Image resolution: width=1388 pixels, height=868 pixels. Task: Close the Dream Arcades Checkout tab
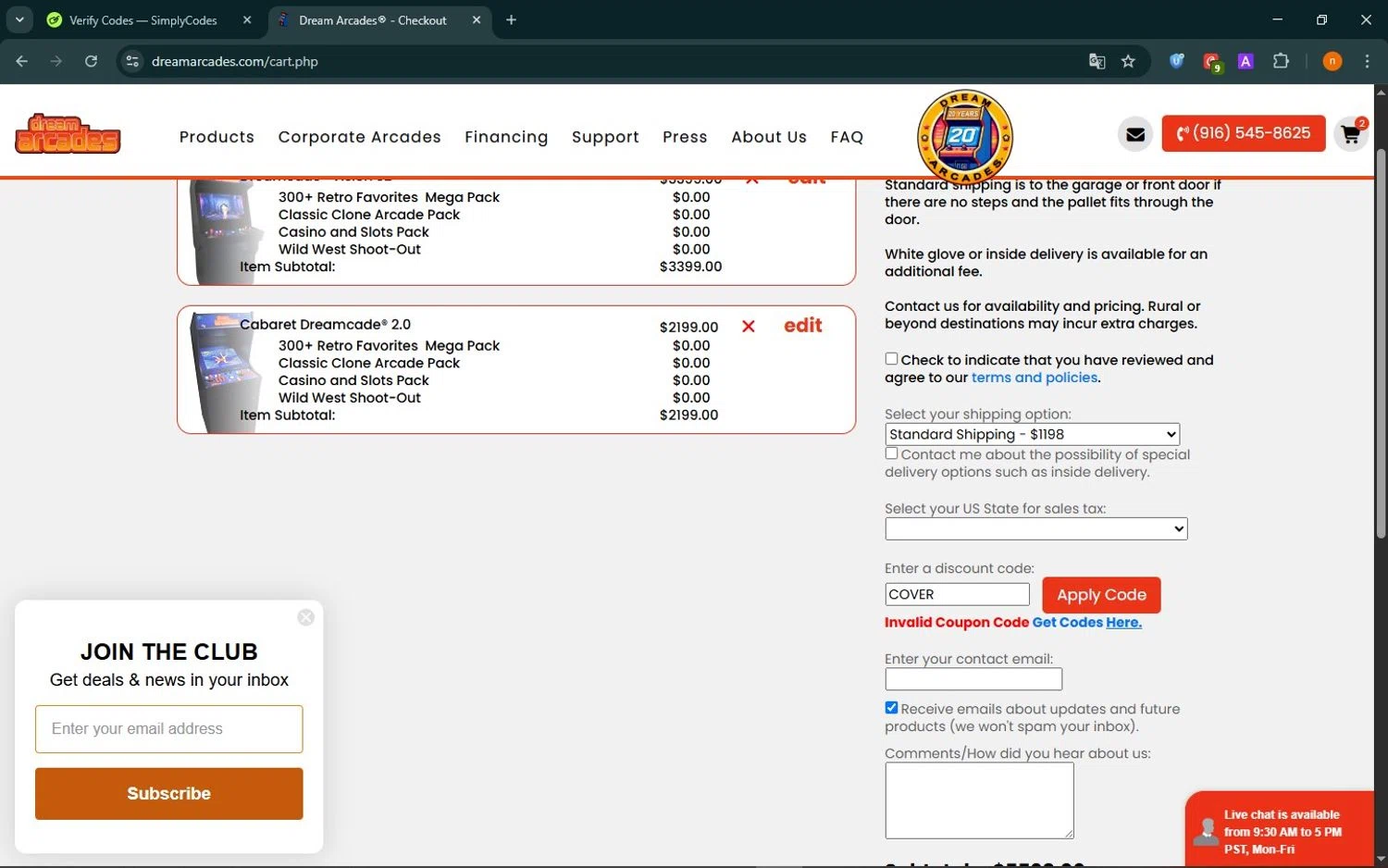click(x=477, y=19)
